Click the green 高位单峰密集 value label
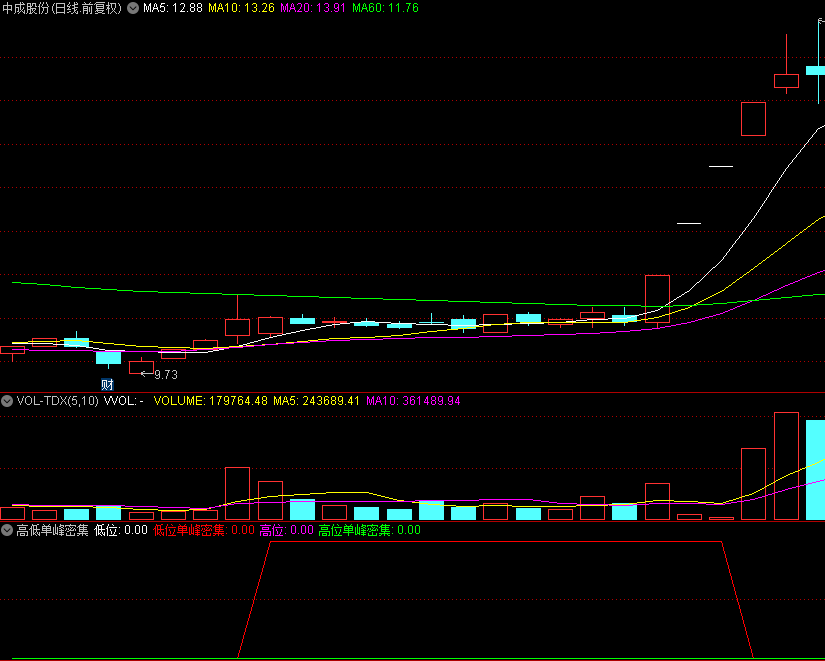 pyautogui.click(x=369, y=530)
